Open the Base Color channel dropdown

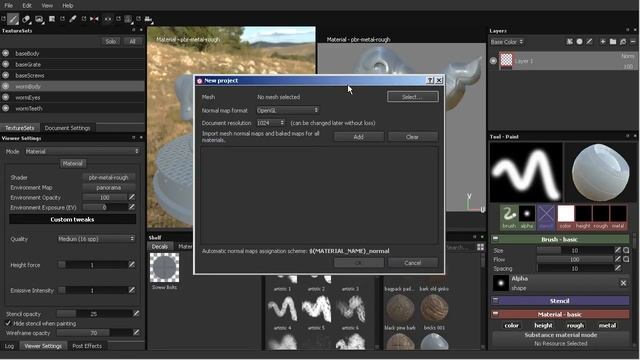pyautogui.click(x=507, y=42)
